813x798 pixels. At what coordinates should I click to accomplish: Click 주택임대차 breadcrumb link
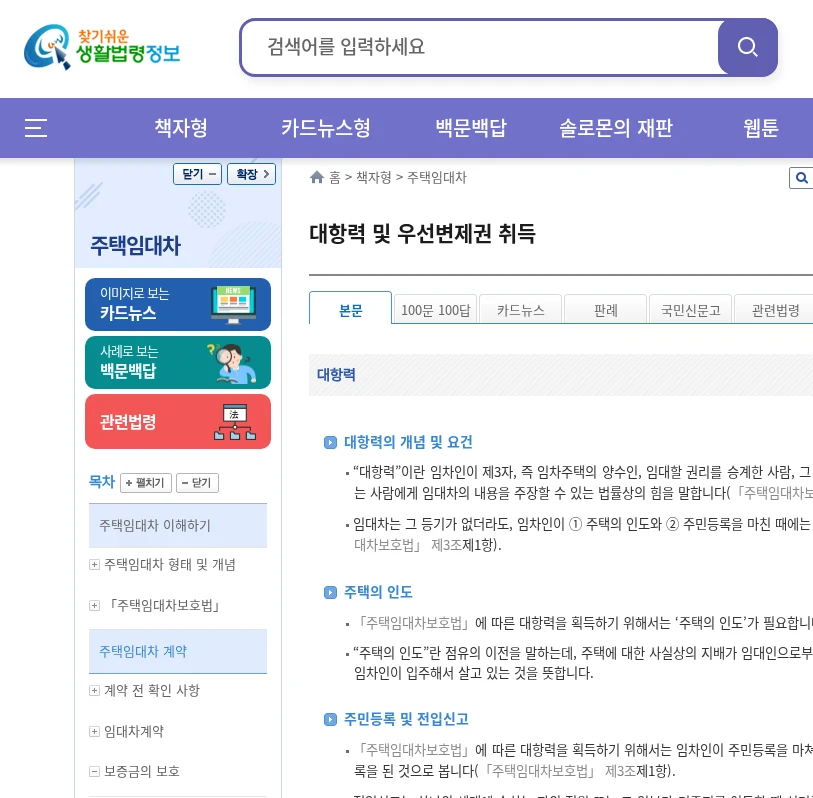pos(437,178)
